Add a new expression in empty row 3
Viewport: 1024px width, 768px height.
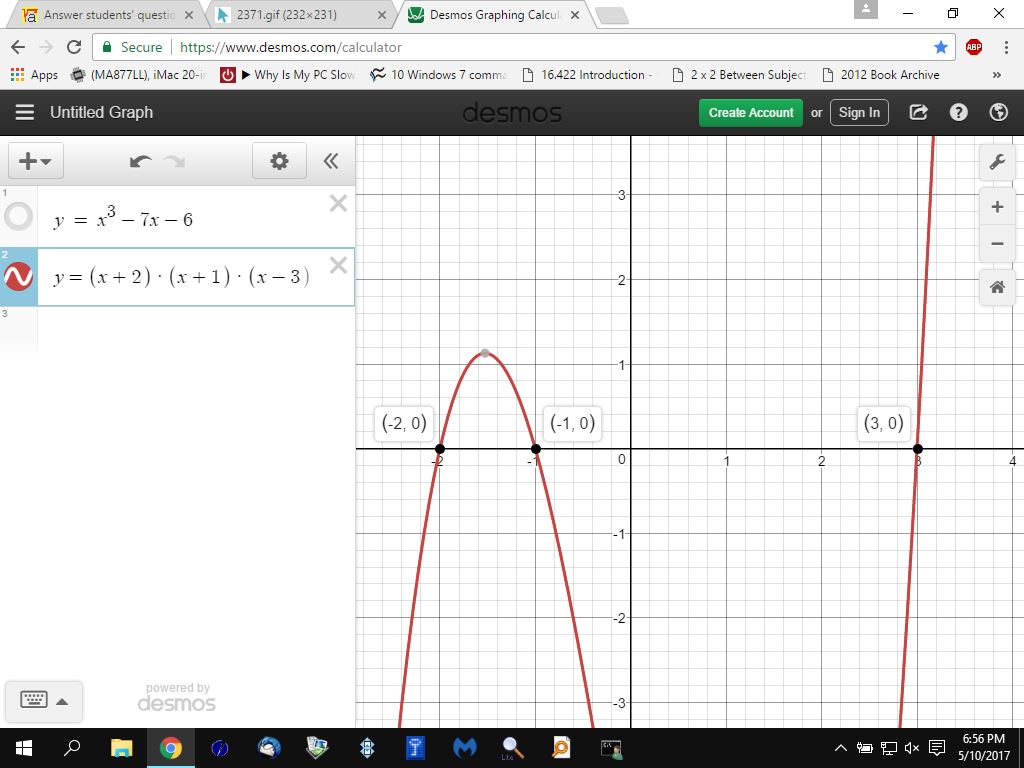[x=196, y=332]
